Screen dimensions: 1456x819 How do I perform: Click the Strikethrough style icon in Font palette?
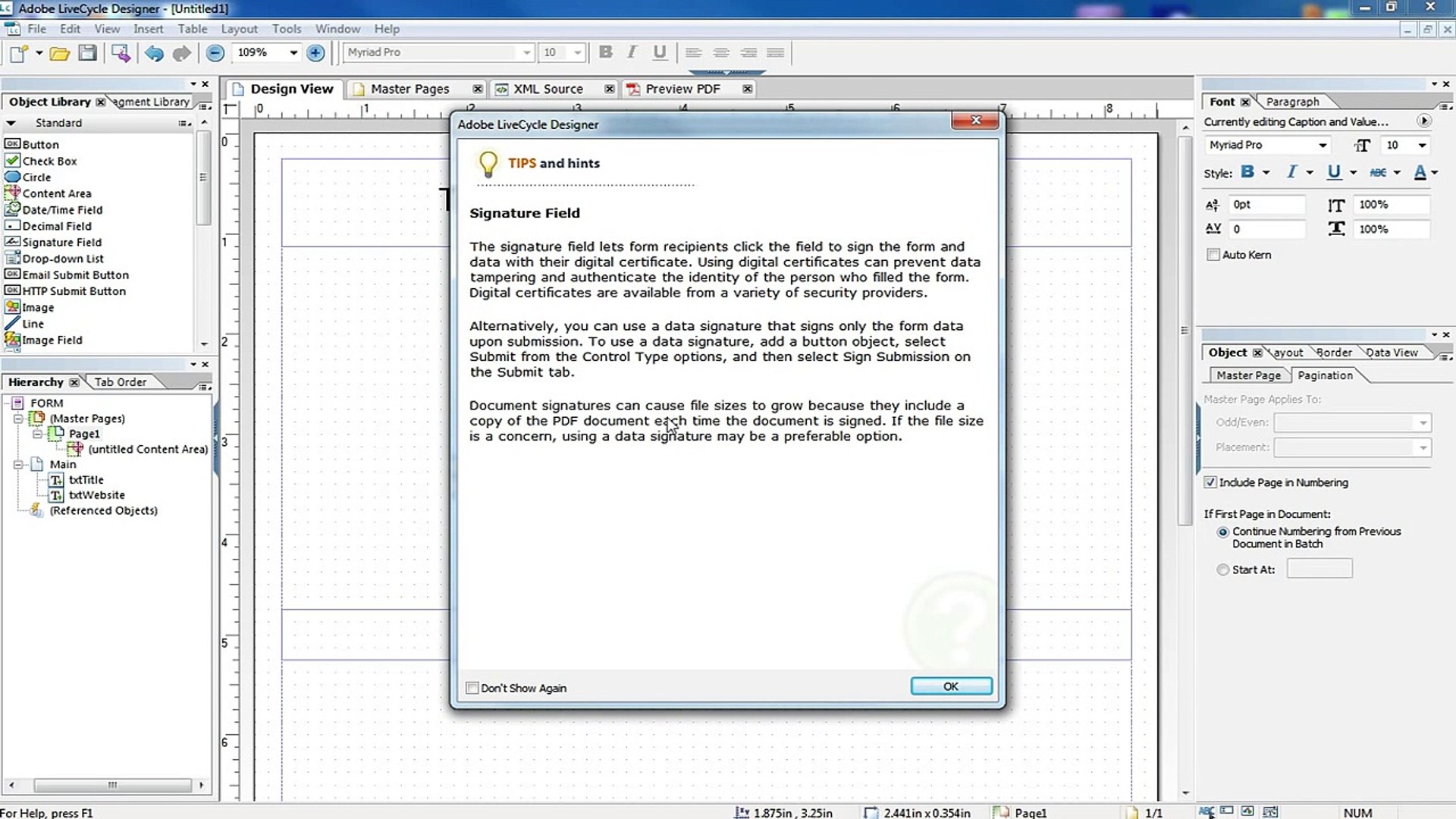pyautogui.click(x=1378, y=172)
